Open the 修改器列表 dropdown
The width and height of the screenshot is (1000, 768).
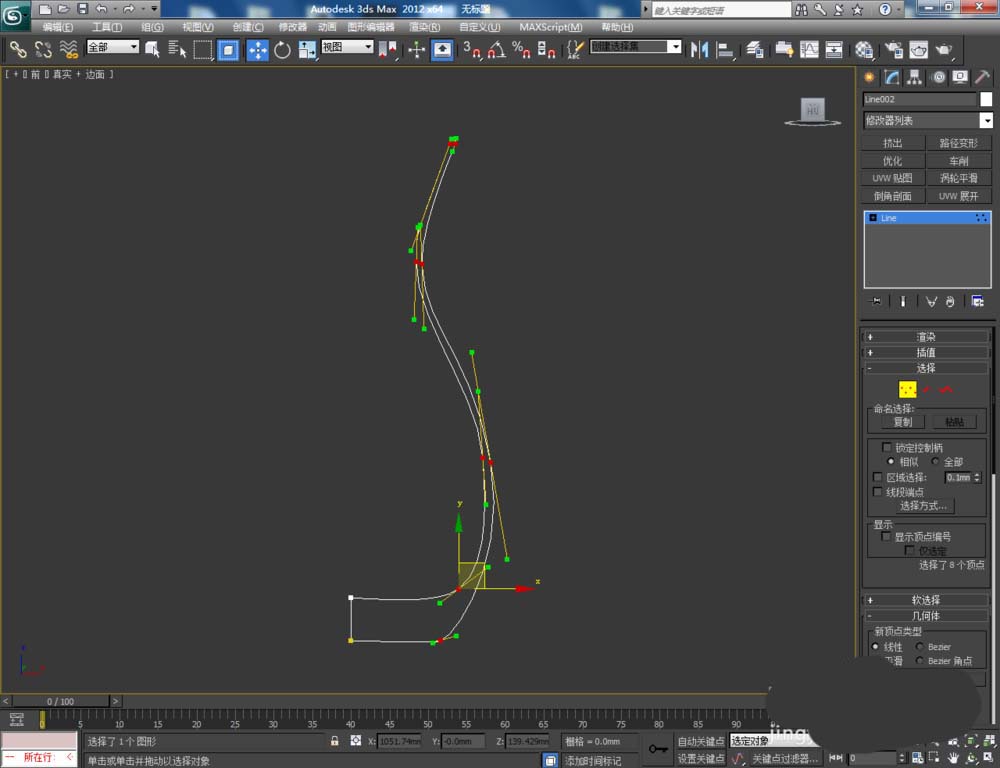point(928,120)
